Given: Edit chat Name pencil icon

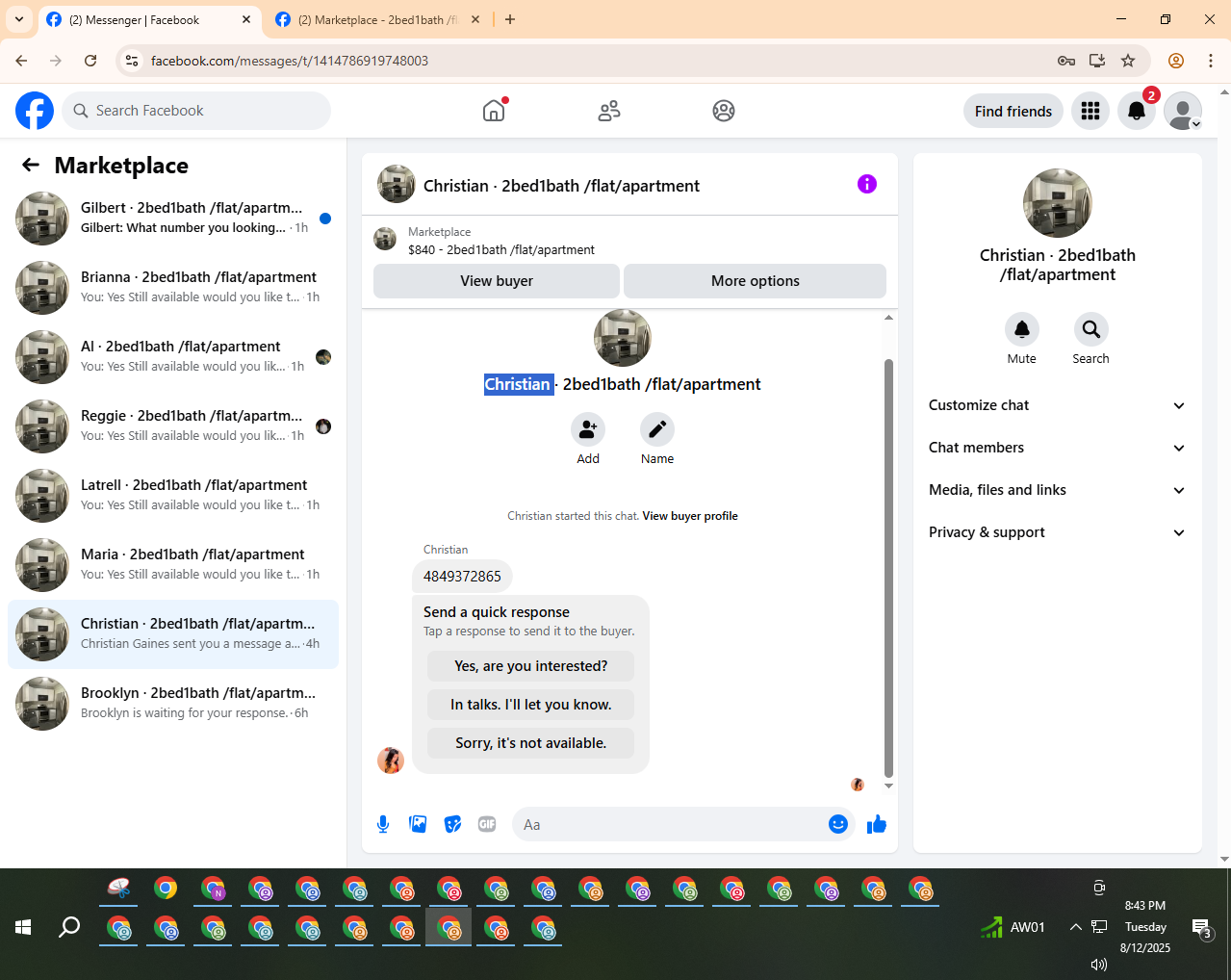Looking at the screenshot, I should click(x=657, y=429).
